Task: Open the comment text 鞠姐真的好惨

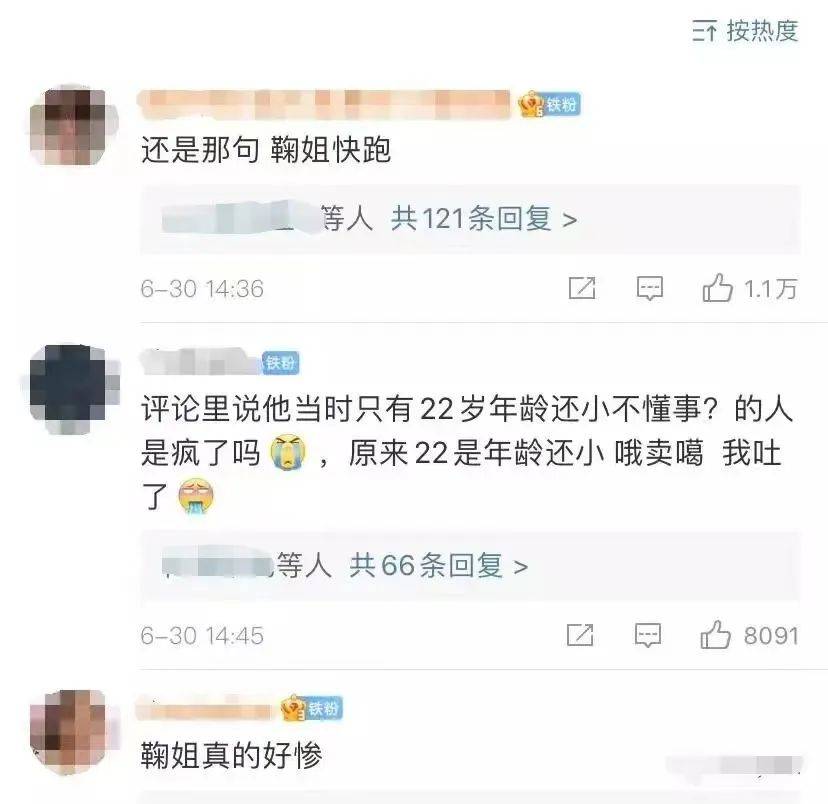Action: pyautogui.click(x=231, y=755)
